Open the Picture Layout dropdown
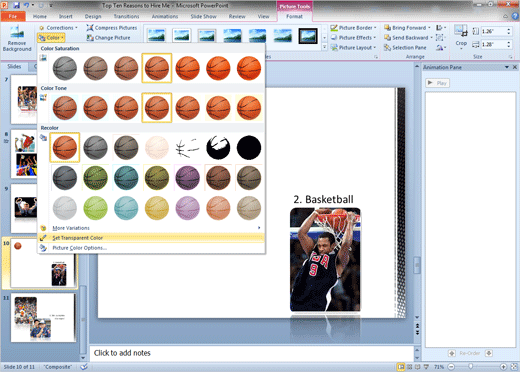This screenshot has height=372, width=520. 354,48
